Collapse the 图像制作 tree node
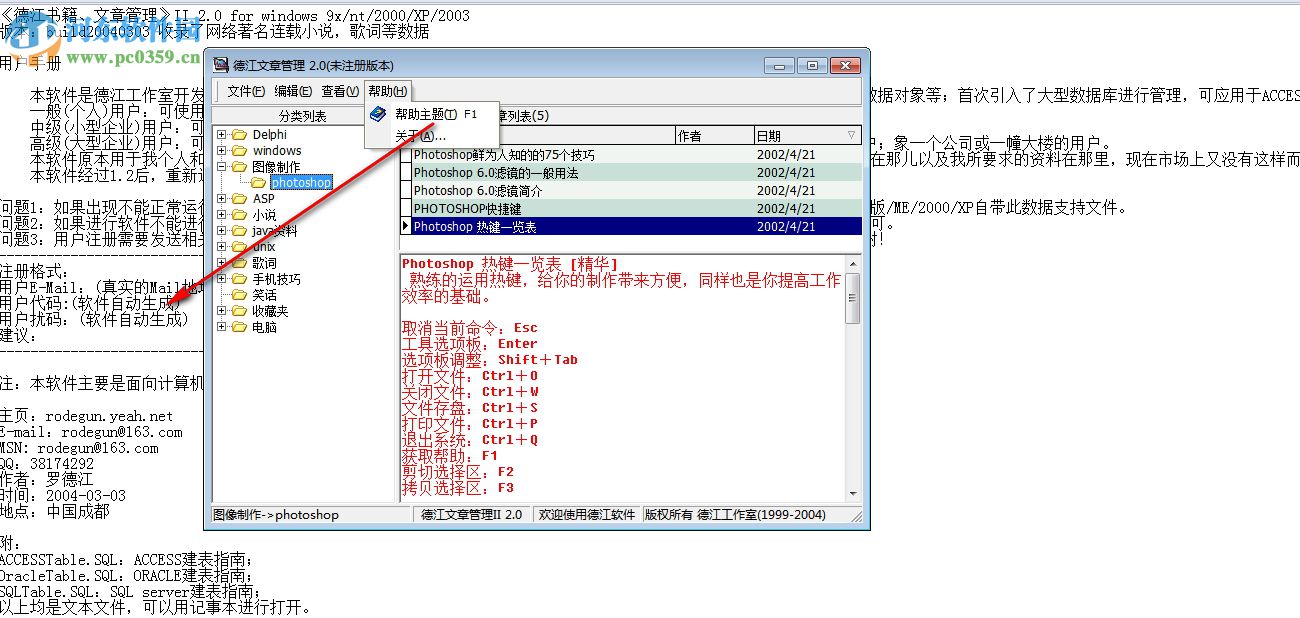Screen dimensions: 1300x618 point(222,166)
